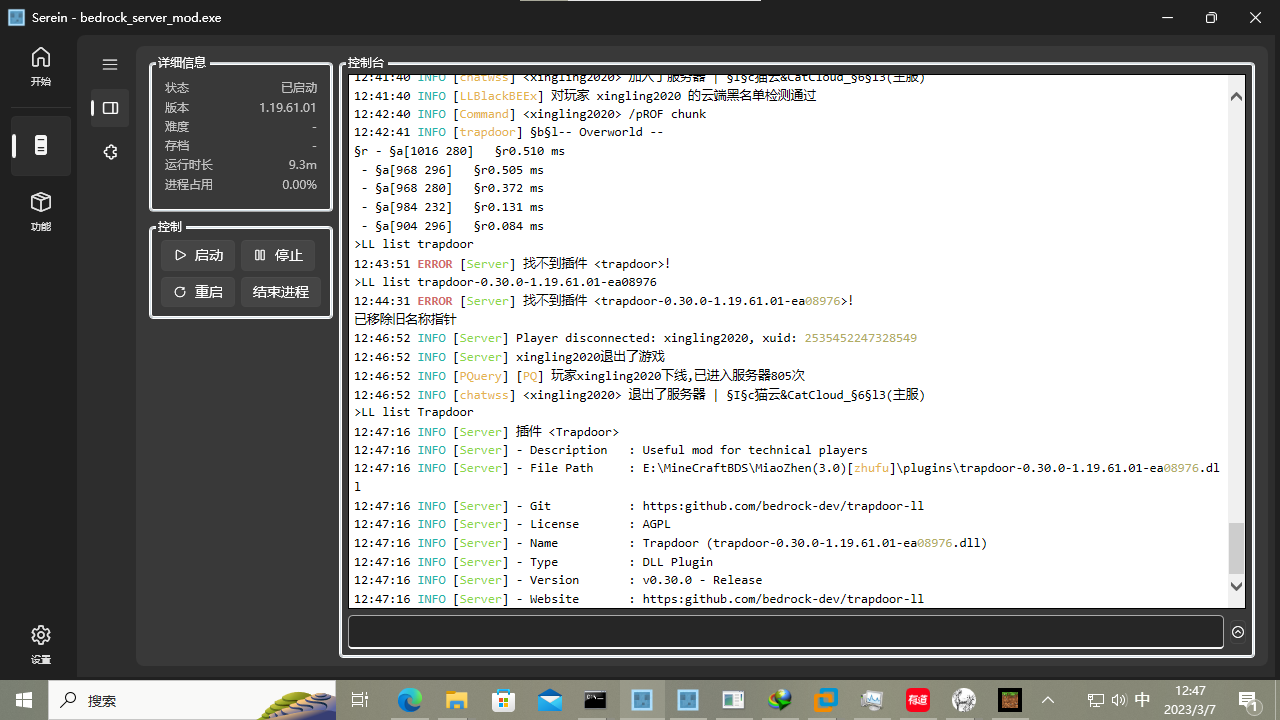Select the server icon in the left sidebar
The image size is (1280, 720).
[40, 145]
